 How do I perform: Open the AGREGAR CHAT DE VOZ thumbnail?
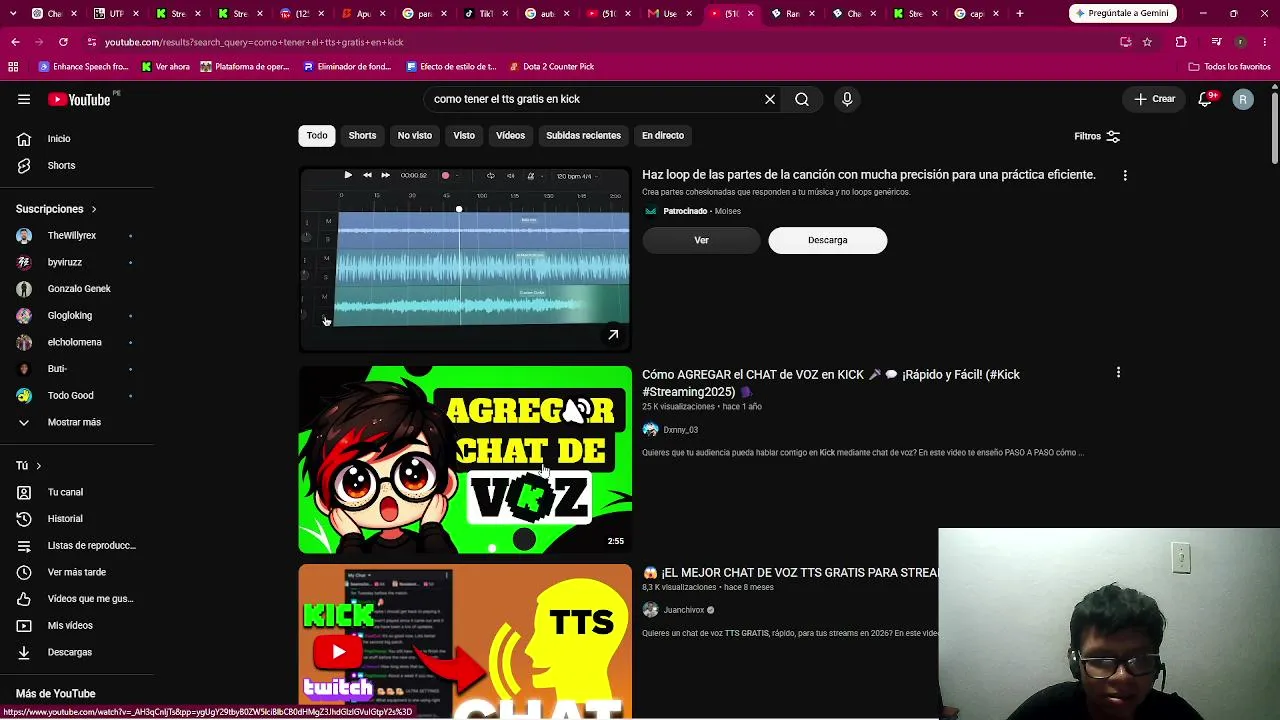click(x=465, y=459)
